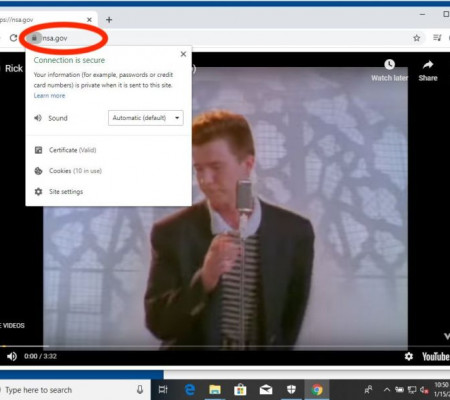The width and height of the screenshot is (450, 400).
Task: Click the muted volume tray icon
Action: point(424,389)
